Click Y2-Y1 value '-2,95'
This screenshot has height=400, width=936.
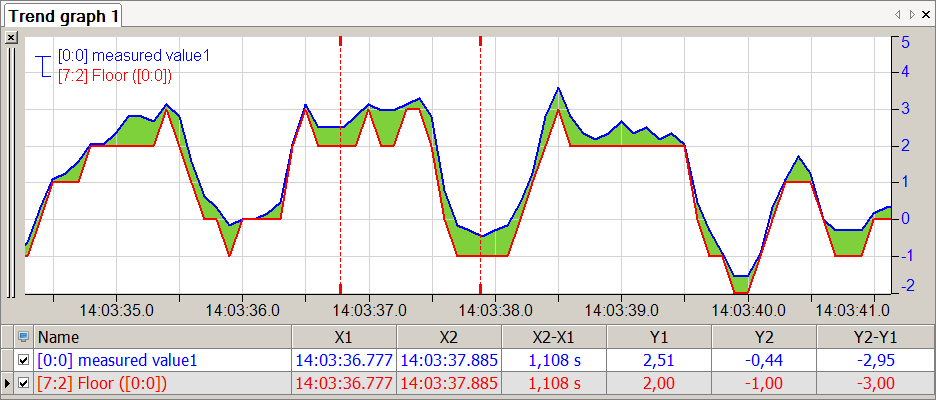click(875, 360)
